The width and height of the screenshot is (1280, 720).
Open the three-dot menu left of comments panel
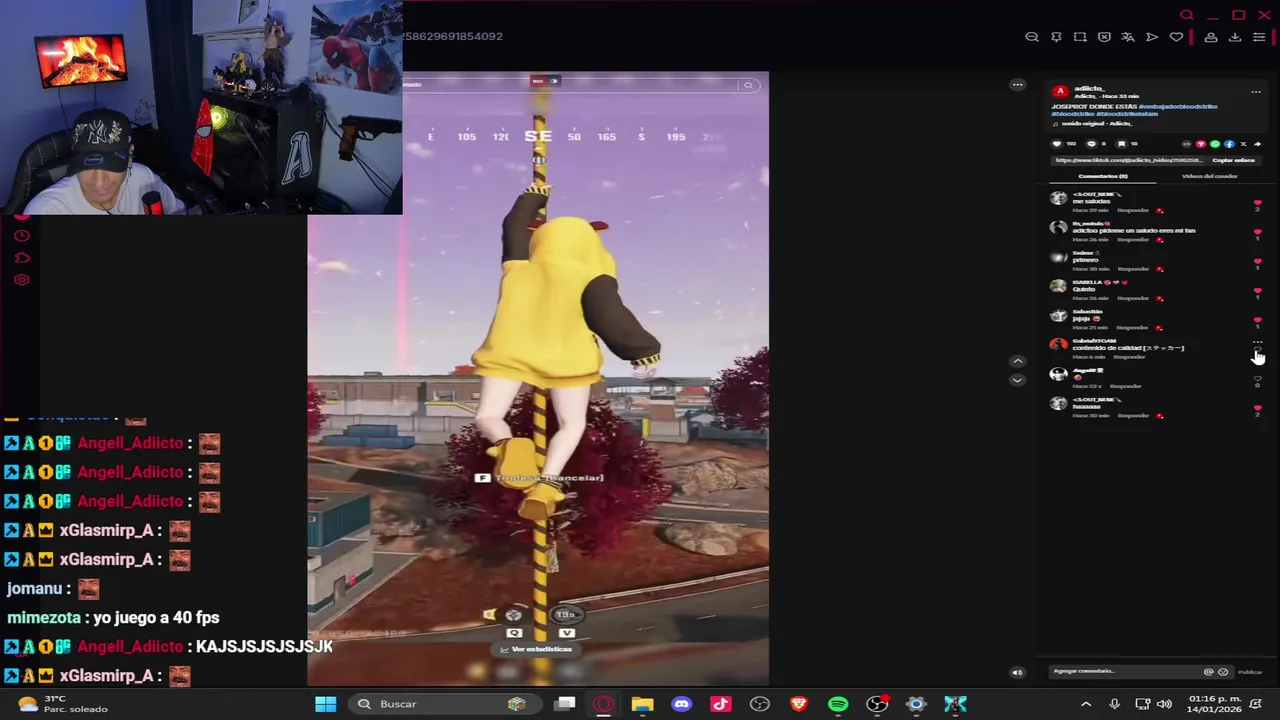click(1017, 85)
